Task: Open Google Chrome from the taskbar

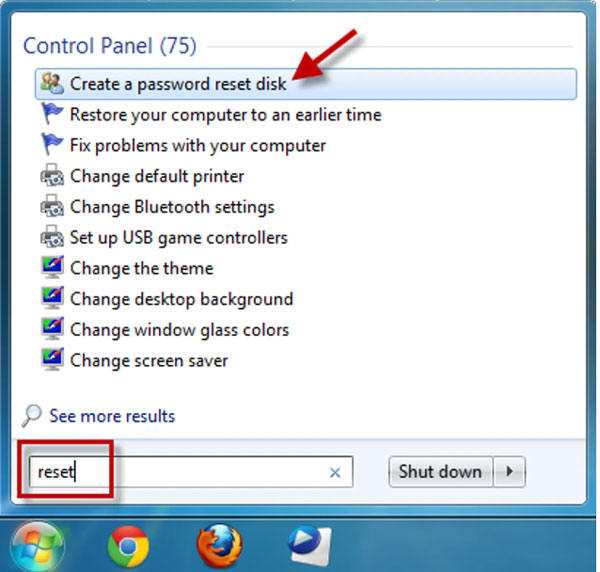Action: 128,546
